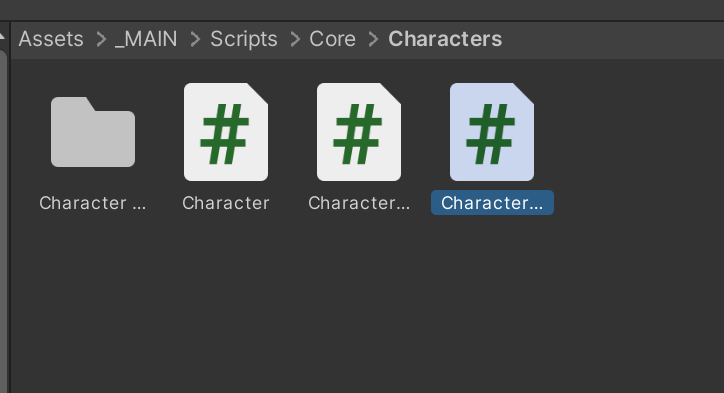
Task: Select the Character folder icon
Action: coord(93,132)
